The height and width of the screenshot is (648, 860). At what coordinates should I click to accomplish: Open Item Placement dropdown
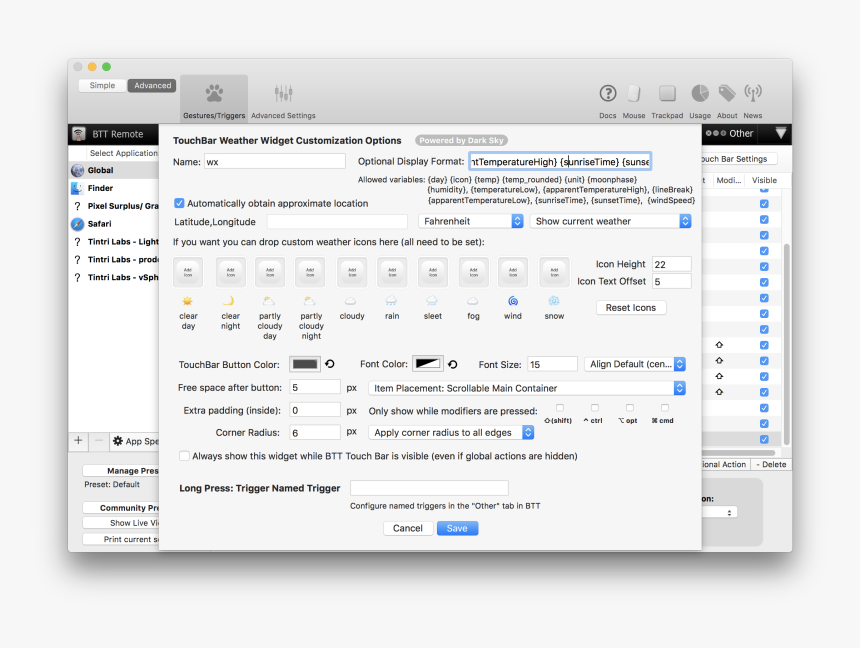click(x=527, y=388)
